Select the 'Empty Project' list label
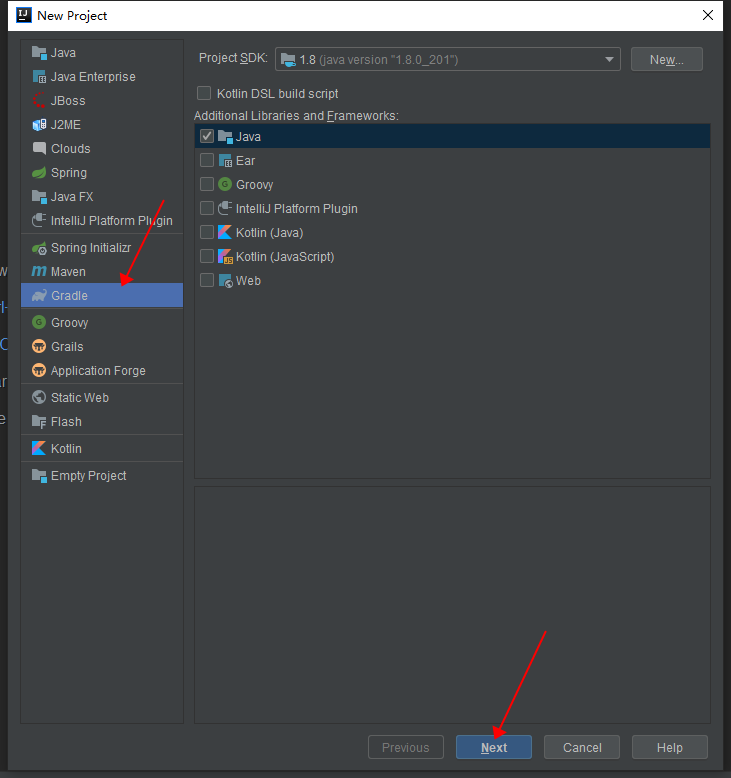The height and width of the screenshot is (778, 731). coord(89,475)
